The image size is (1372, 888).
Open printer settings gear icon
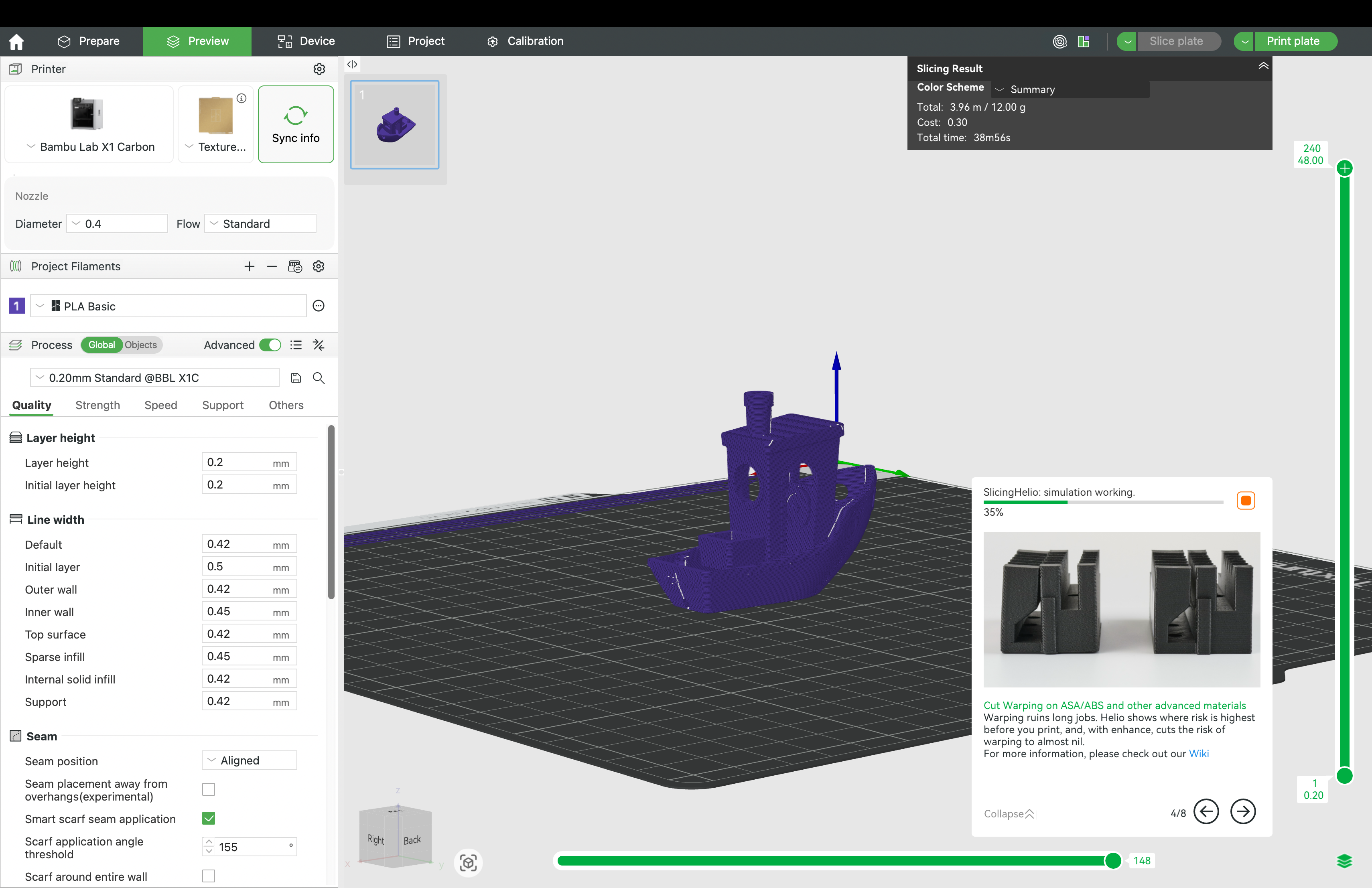319,69
